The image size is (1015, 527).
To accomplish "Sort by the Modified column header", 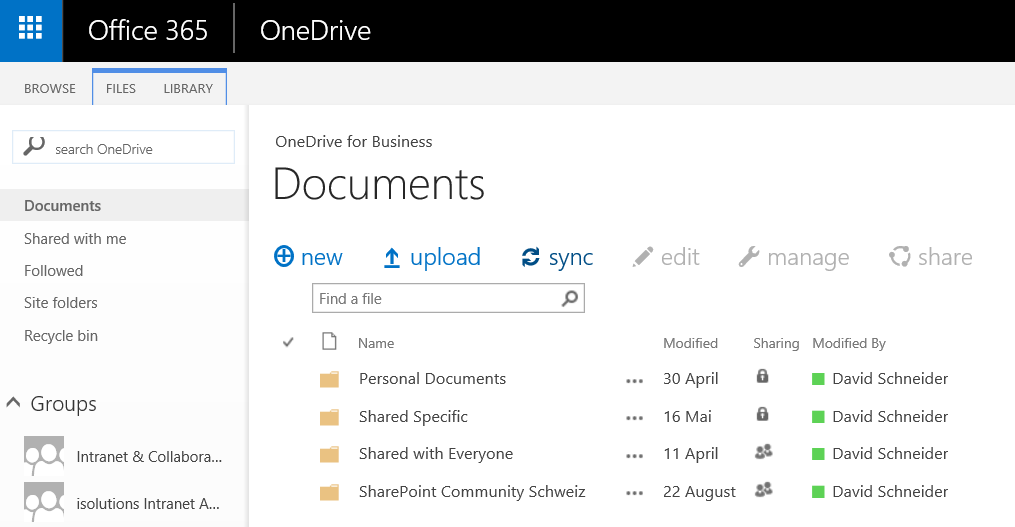I will coord(690,343).
